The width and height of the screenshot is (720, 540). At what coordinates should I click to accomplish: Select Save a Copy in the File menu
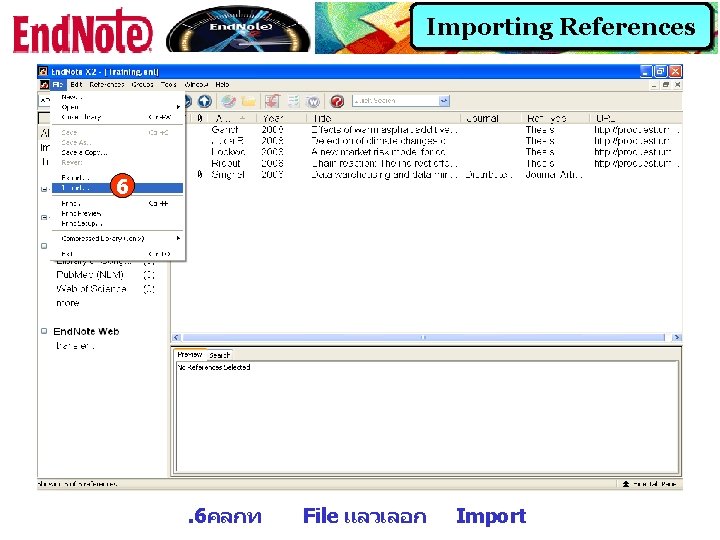[x=117, y=152]
